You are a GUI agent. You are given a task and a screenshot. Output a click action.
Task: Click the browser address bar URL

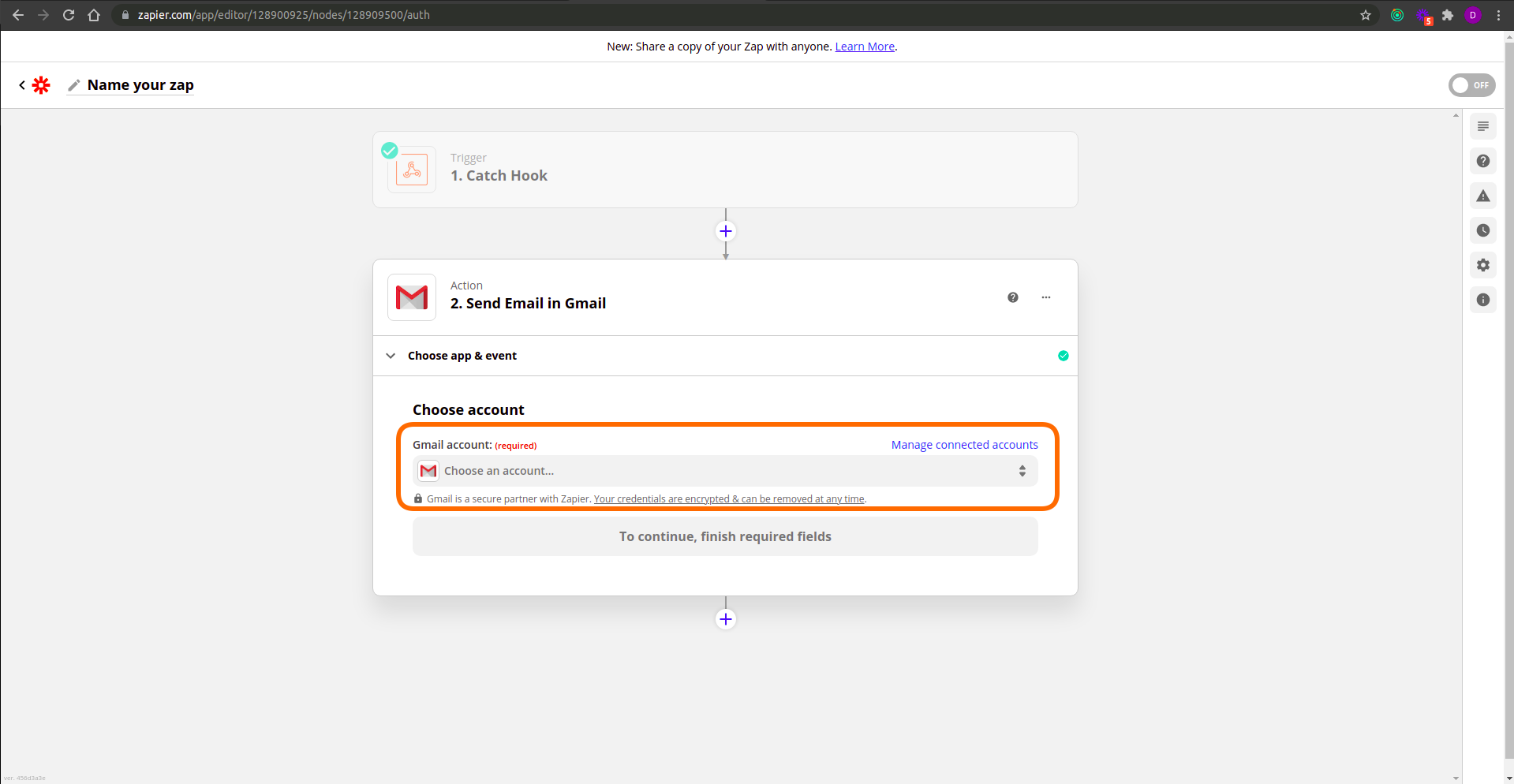tap(284, 15)
